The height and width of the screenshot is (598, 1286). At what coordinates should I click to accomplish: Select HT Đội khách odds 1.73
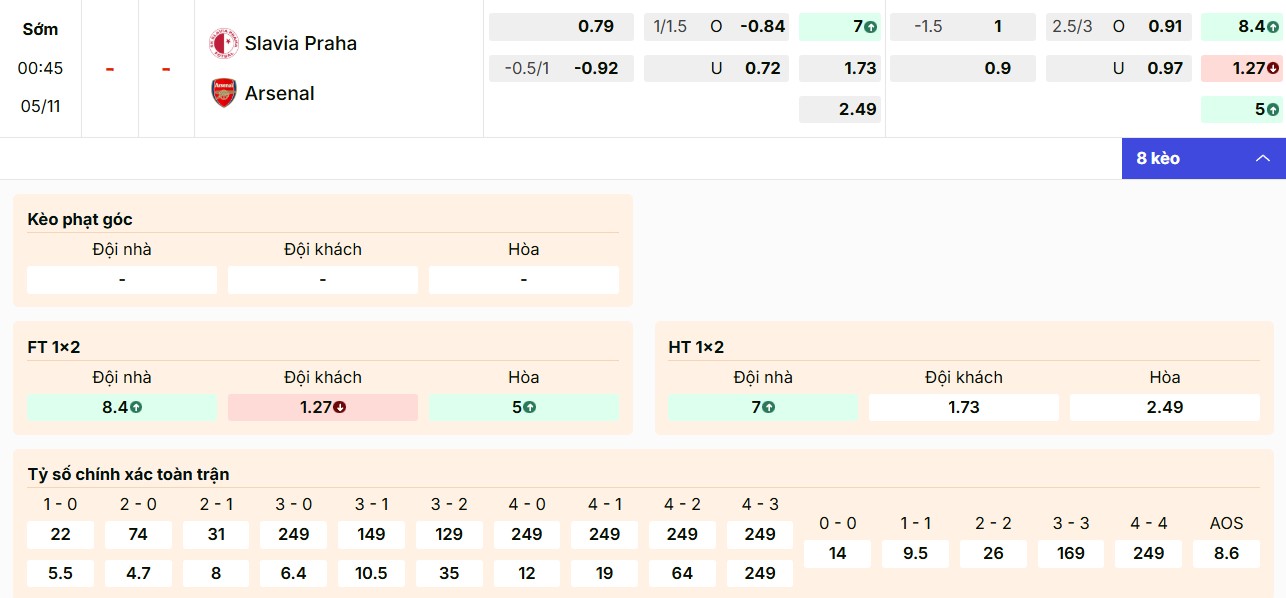point(963,407)
